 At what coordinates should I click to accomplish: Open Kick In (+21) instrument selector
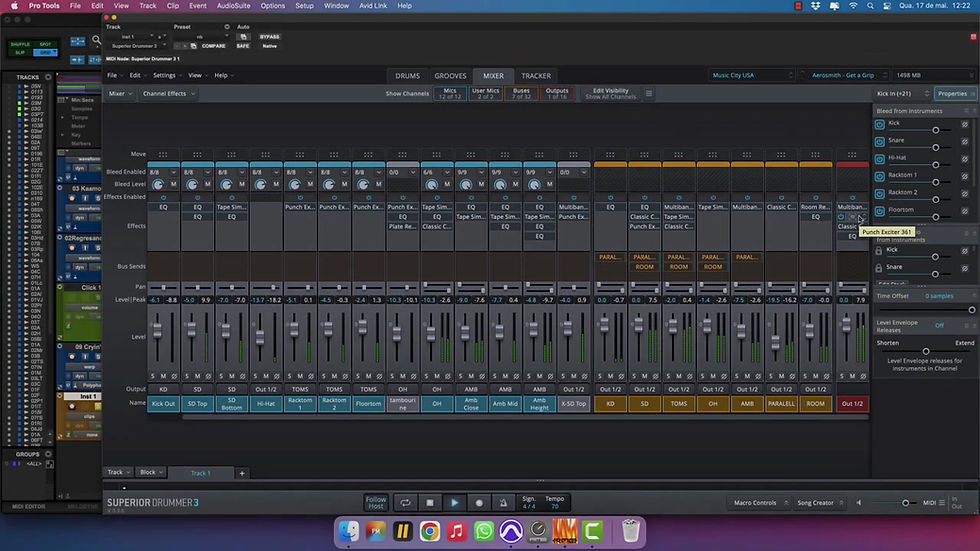(x=902, y=94)
